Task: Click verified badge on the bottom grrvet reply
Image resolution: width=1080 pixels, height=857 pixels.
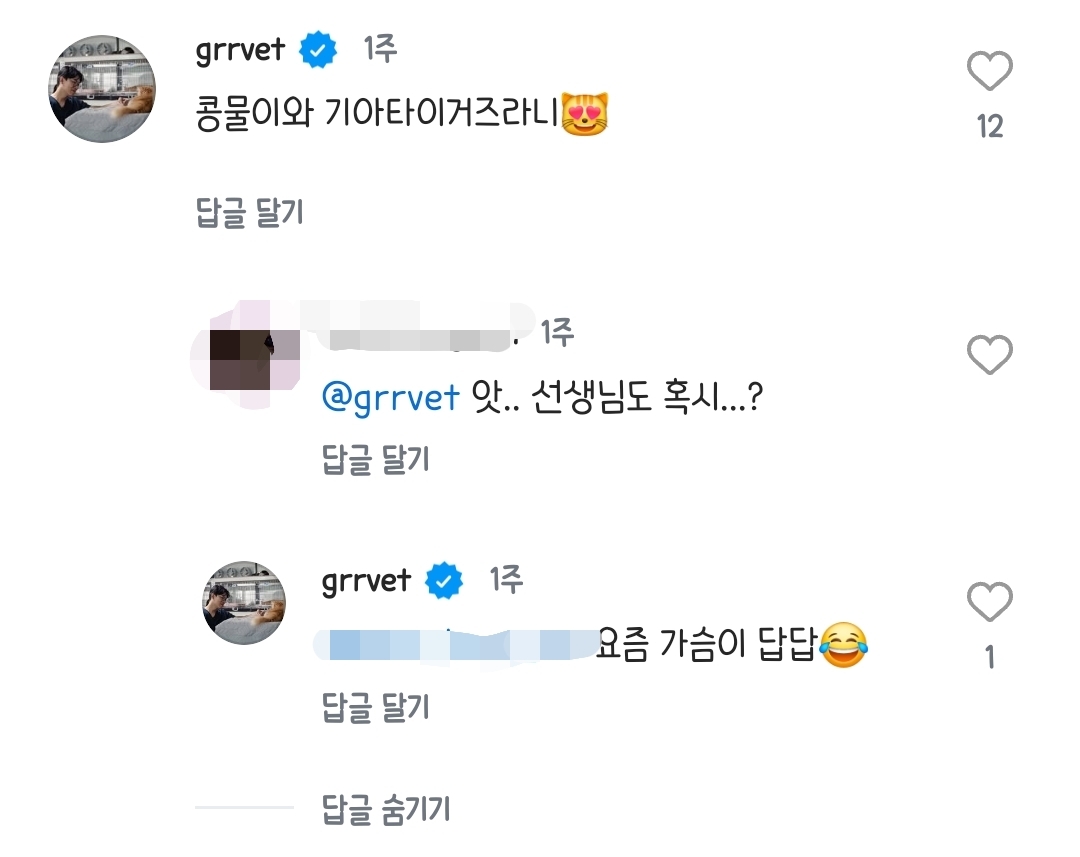Action: pos(446,581)
